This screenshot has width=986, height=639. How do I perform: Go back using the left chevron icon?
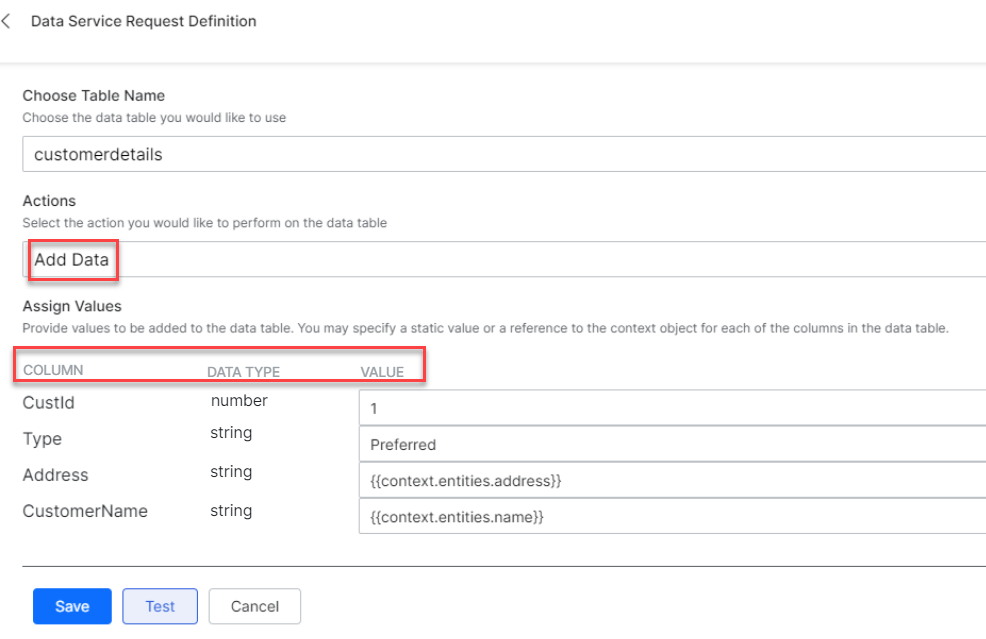[x=8, y=21]
